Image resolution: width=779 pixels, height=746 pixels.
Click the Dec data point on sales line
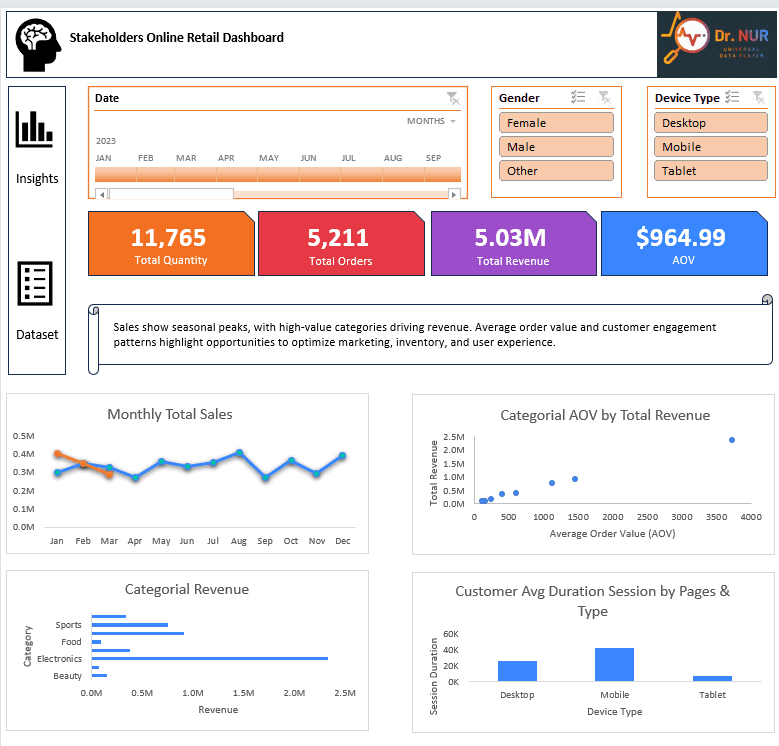pyautogui.click(x=342, y=455)
